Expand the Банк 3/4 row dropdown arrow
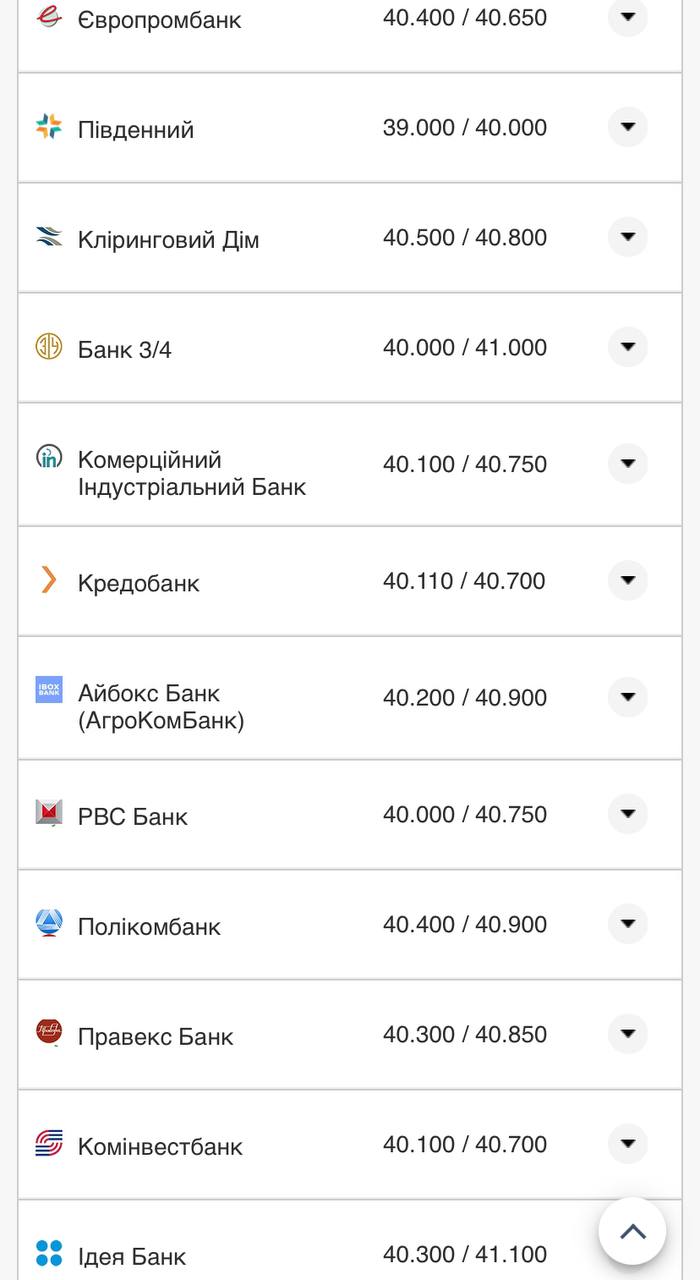 pyautogui.click(x=628, y=347)
